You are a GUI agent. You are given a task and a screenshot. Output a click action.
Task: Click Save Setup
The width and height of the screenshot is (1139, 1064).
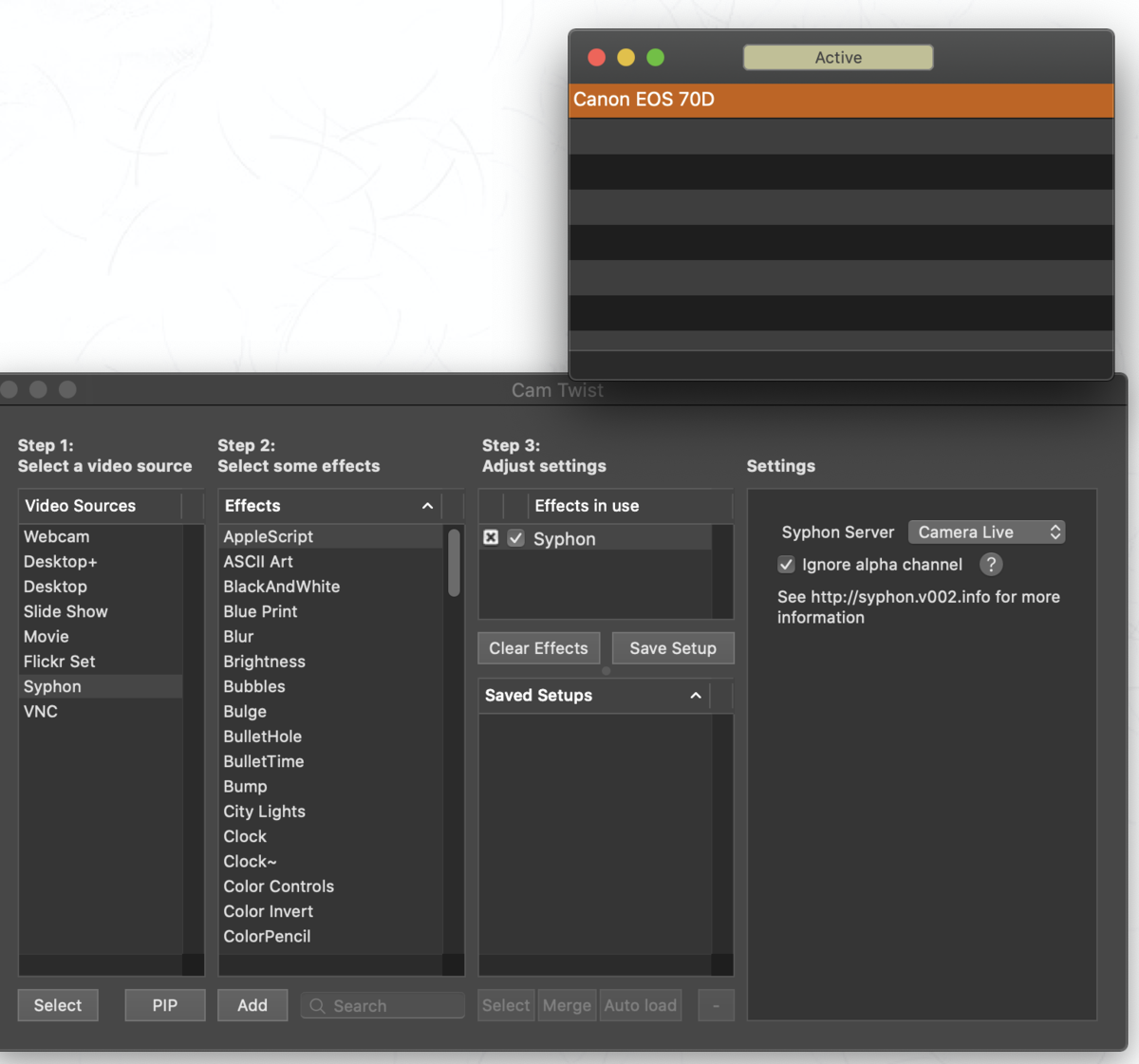tap(673, 648)
